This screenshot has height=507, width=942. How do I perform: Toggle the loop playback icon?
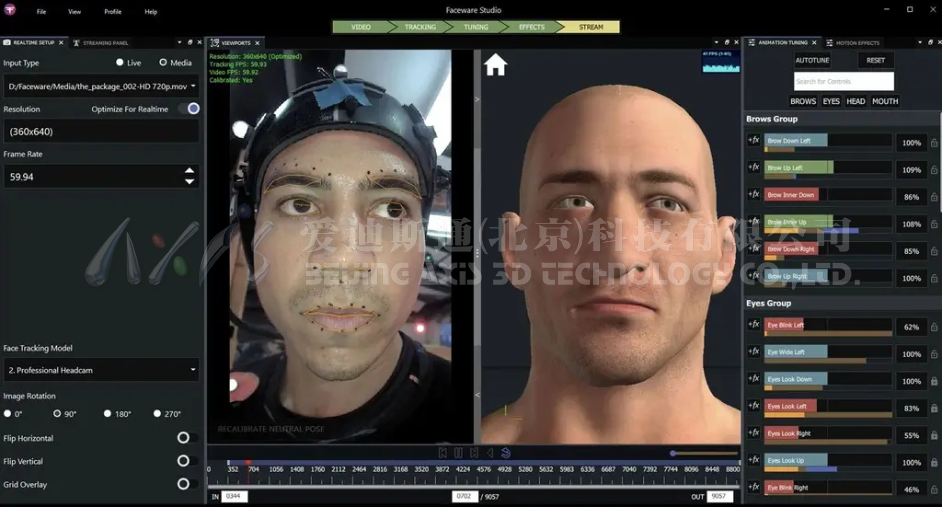pos(506,453)
